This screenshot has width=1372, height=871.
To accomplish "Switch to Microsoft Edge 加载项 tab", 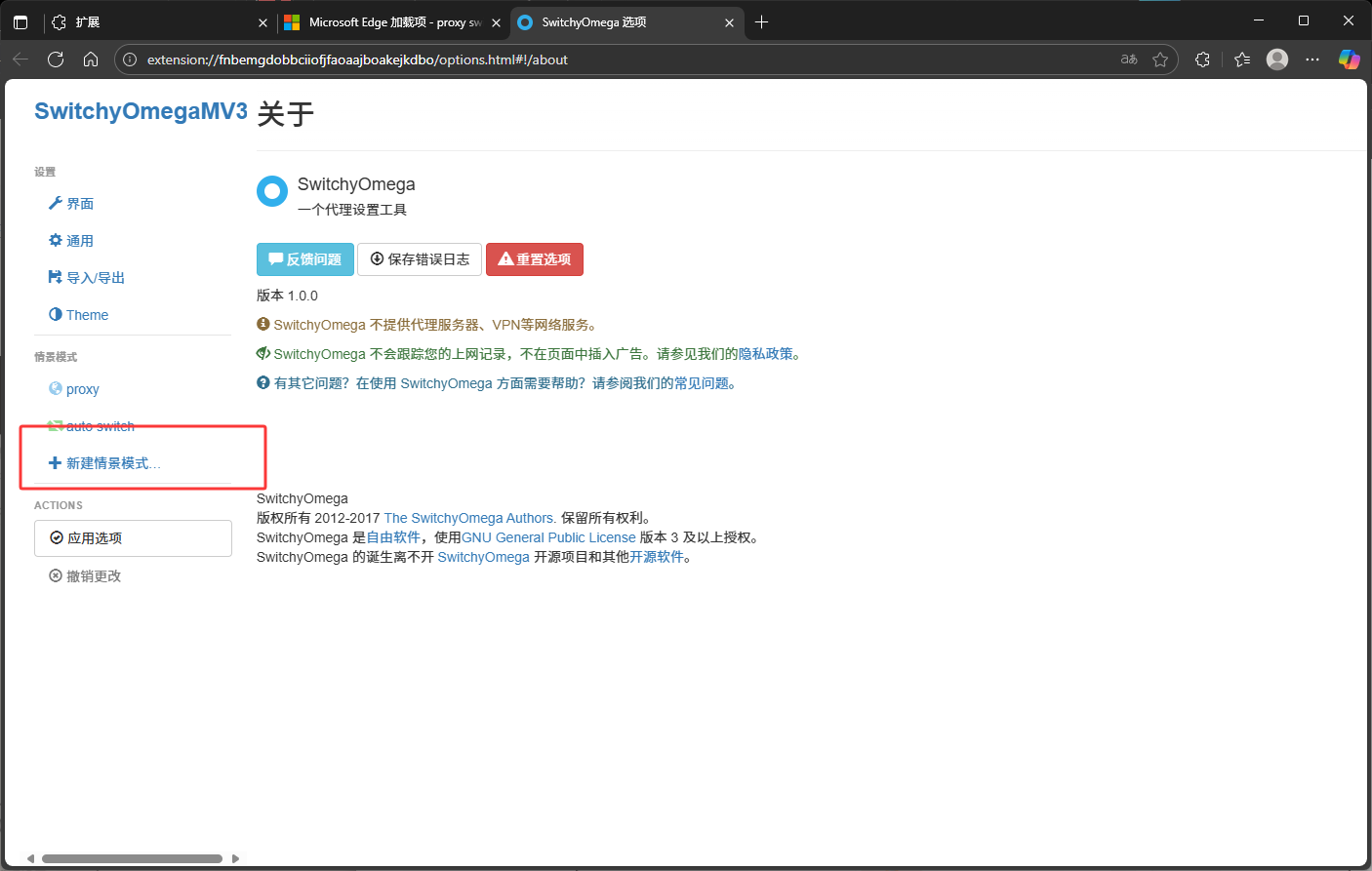I will point(393,22).
